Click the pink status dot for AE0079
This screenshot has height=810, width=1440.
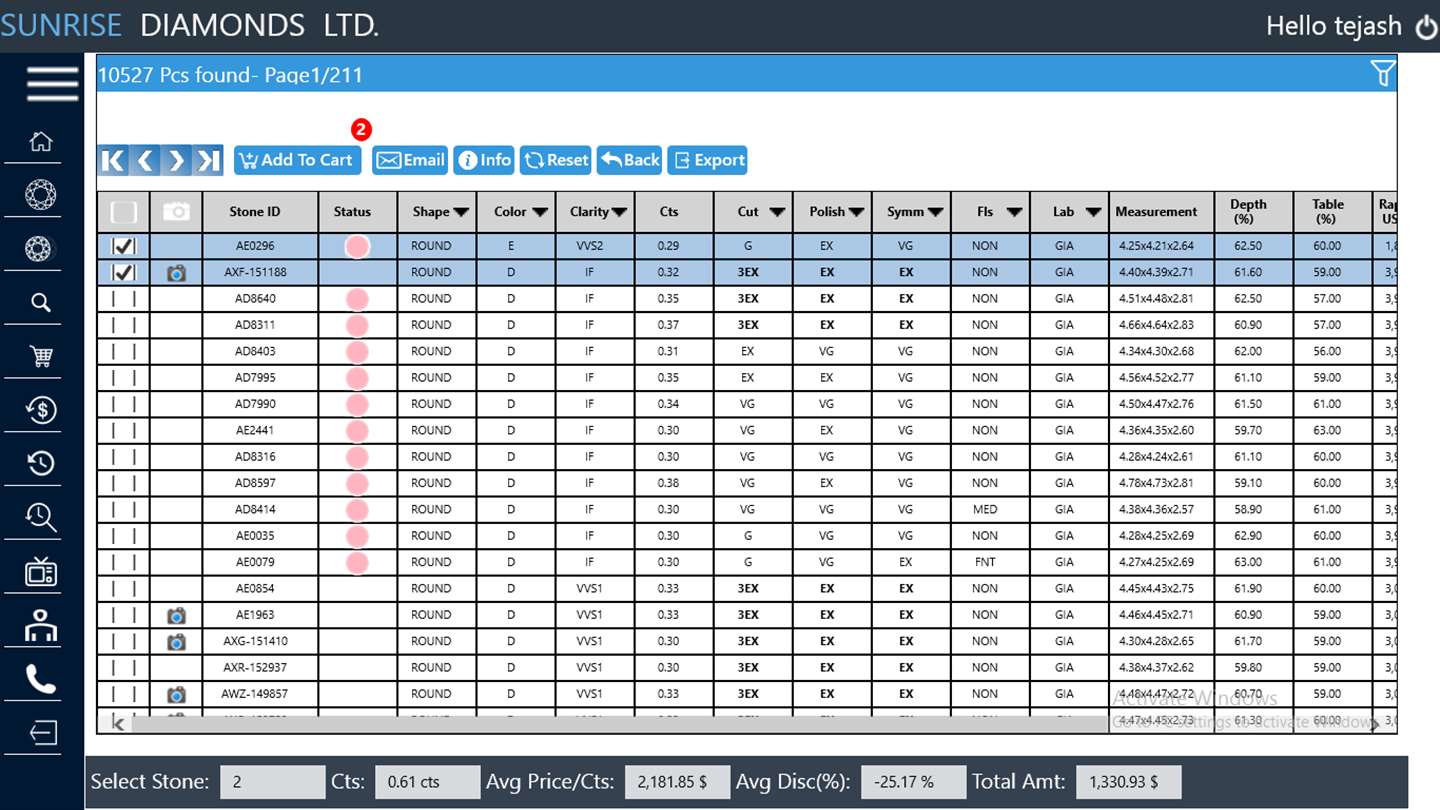(357, 562)
